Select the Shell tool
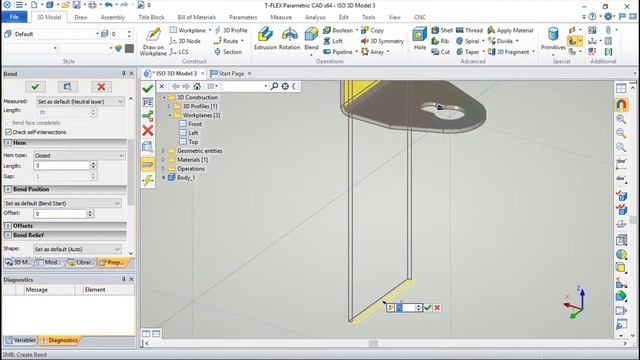The image size is (640, 360). pyautogui.click(x=442, y=30)
